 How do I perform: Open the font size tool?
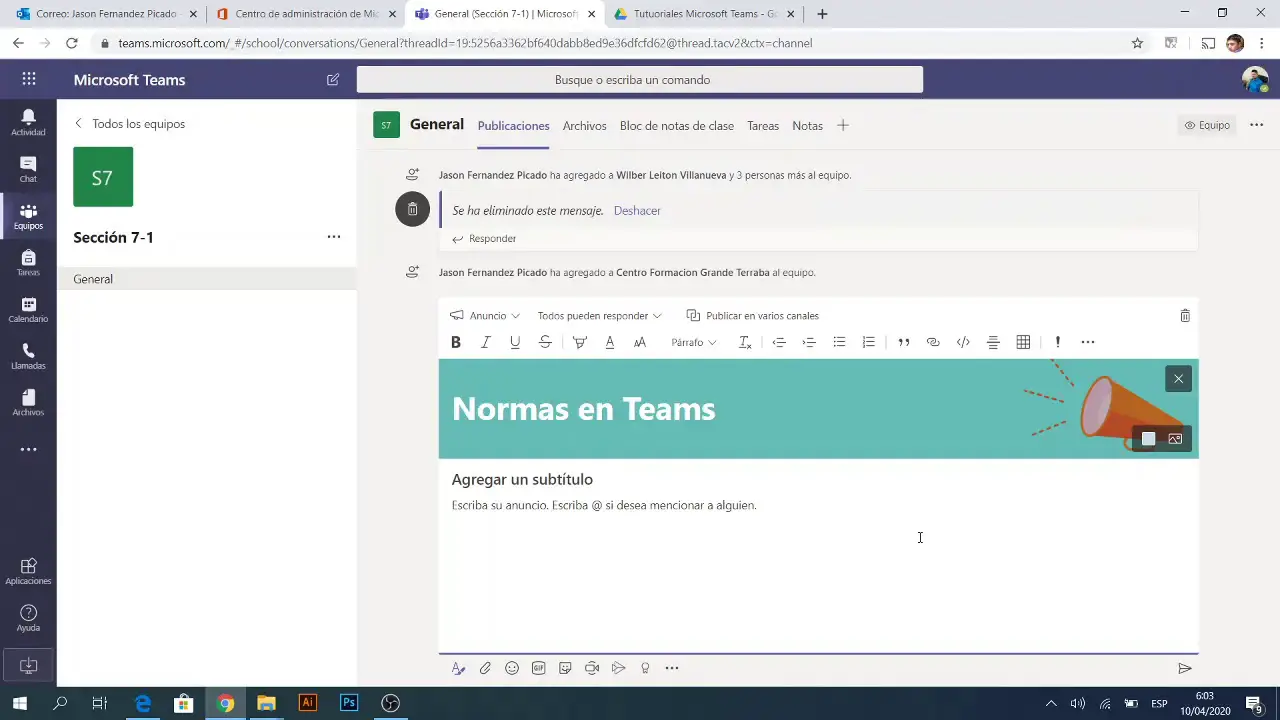pyautogui.click(x=640, y=342)
